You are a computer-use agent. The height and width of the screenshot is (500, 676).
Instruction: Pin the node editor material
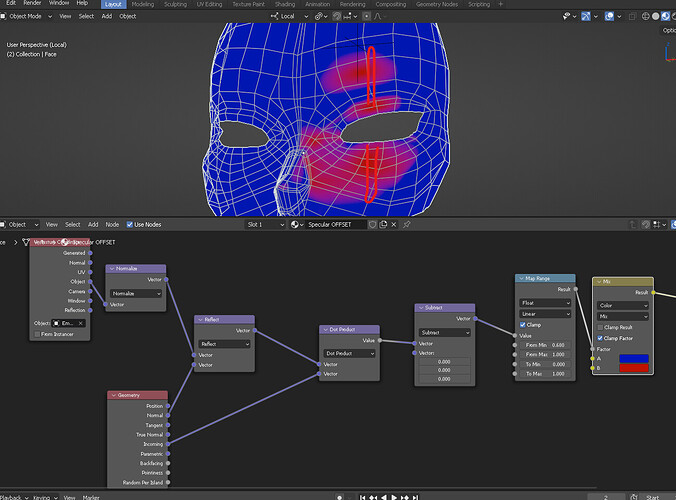[x=407, y=225]
